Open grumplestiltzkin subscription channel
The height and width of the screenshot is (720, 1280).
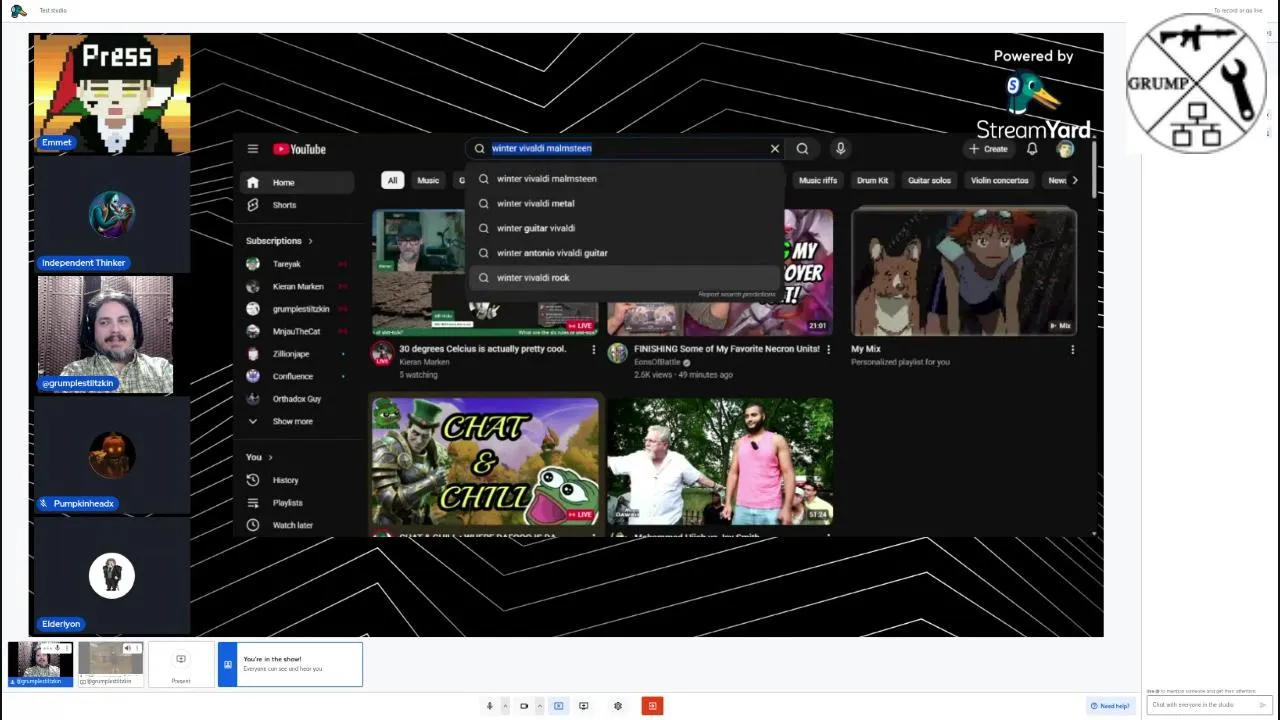tap(297, 309)
